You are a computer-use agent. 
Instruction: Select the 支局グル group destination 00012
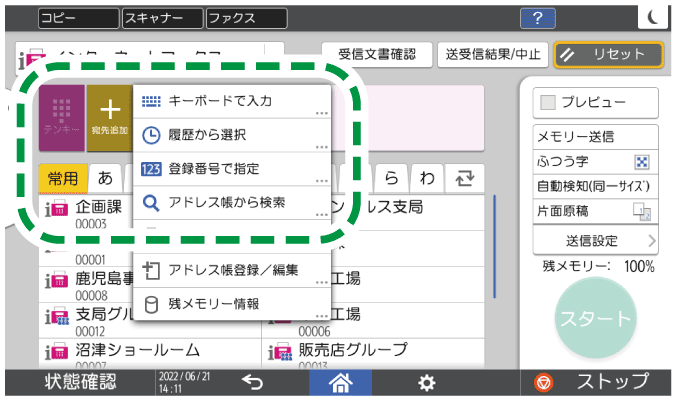click(x=85, y=320)
